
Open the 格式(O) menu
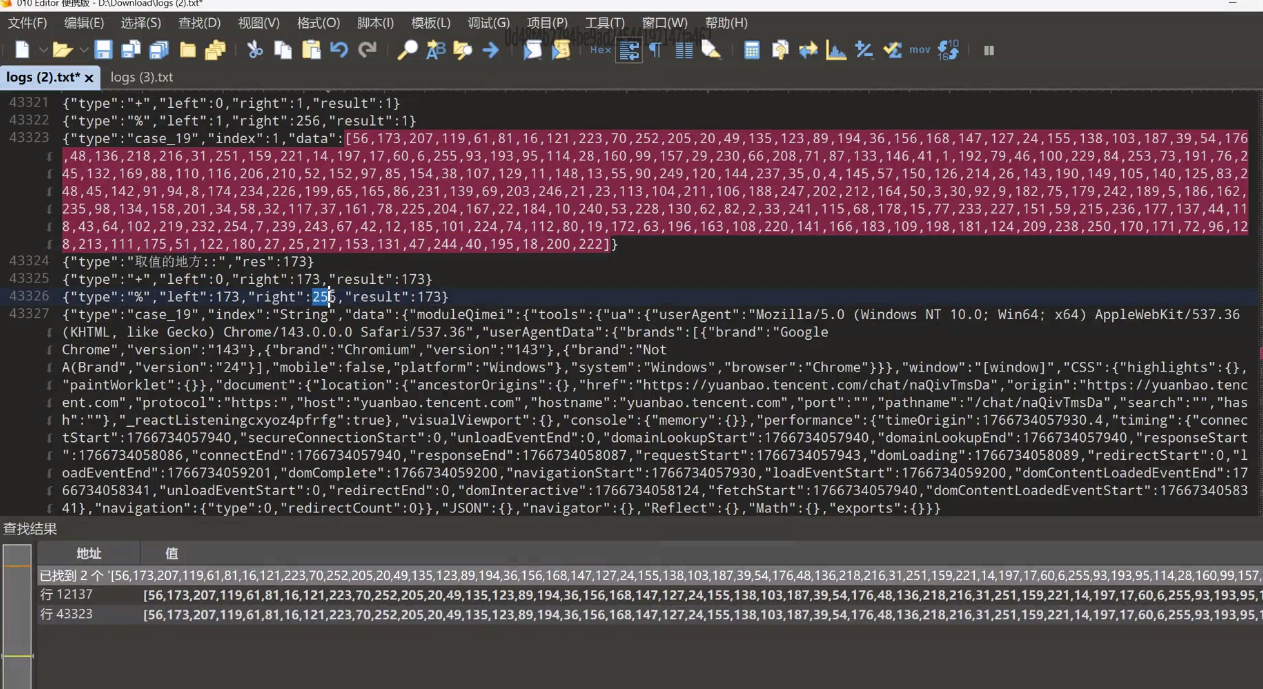click(x=318, y=23)
